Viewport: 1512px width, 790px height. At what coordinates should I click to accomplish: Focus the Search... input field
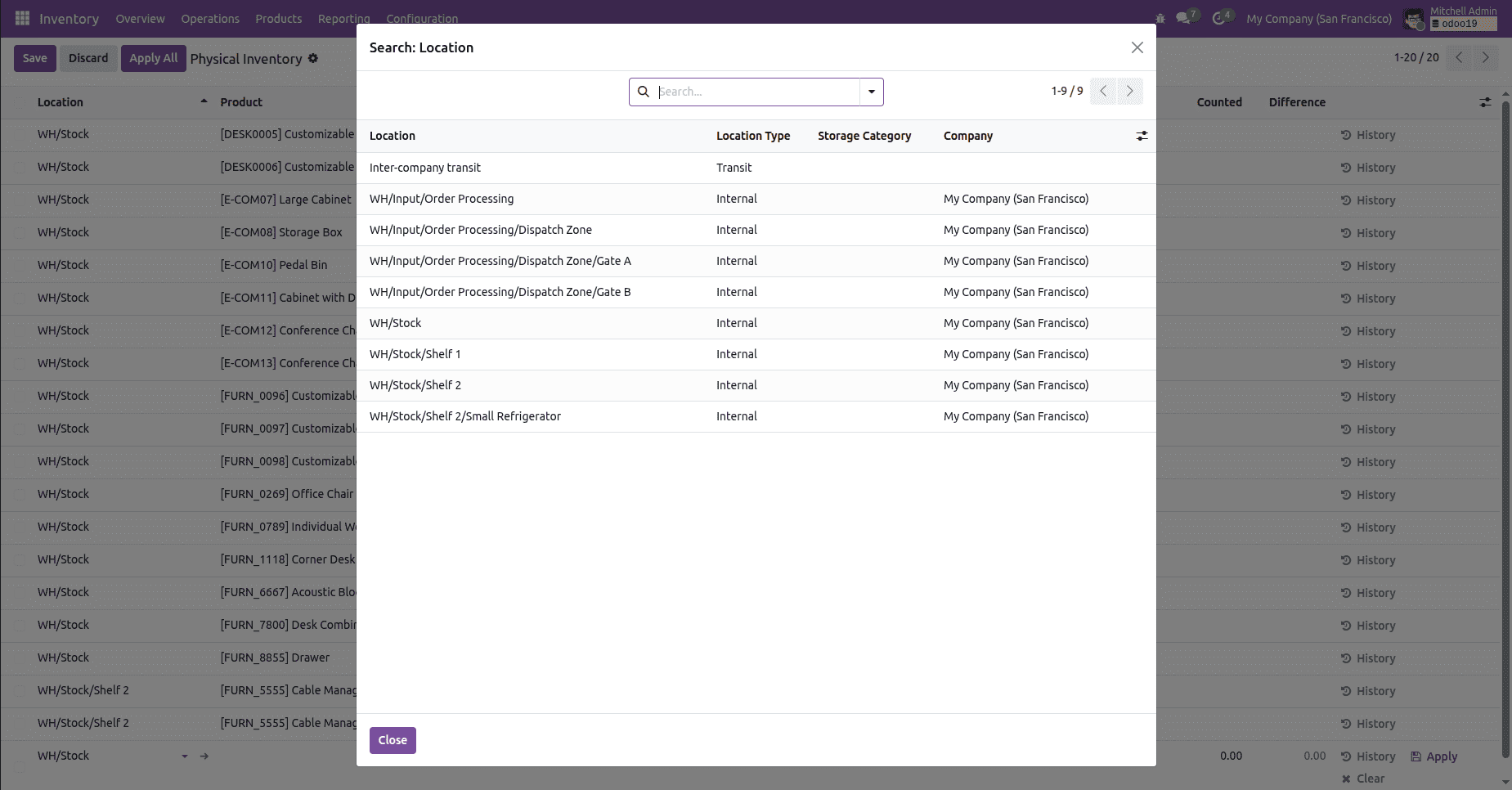tap(758, 92)
